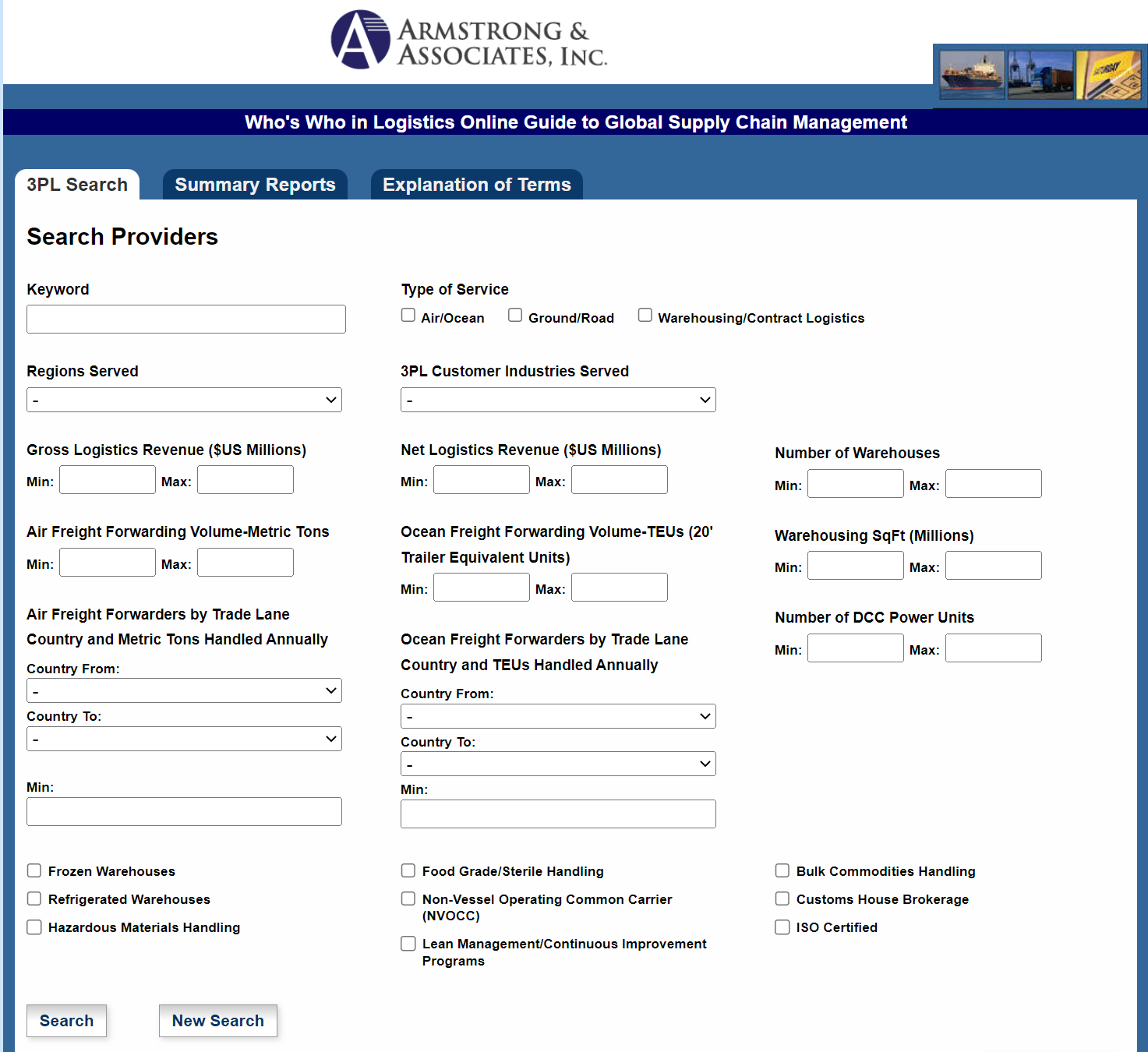This screenshot has width=1148, height=1052.
Task: Click the truck header image
Action: pos(1040,75)
